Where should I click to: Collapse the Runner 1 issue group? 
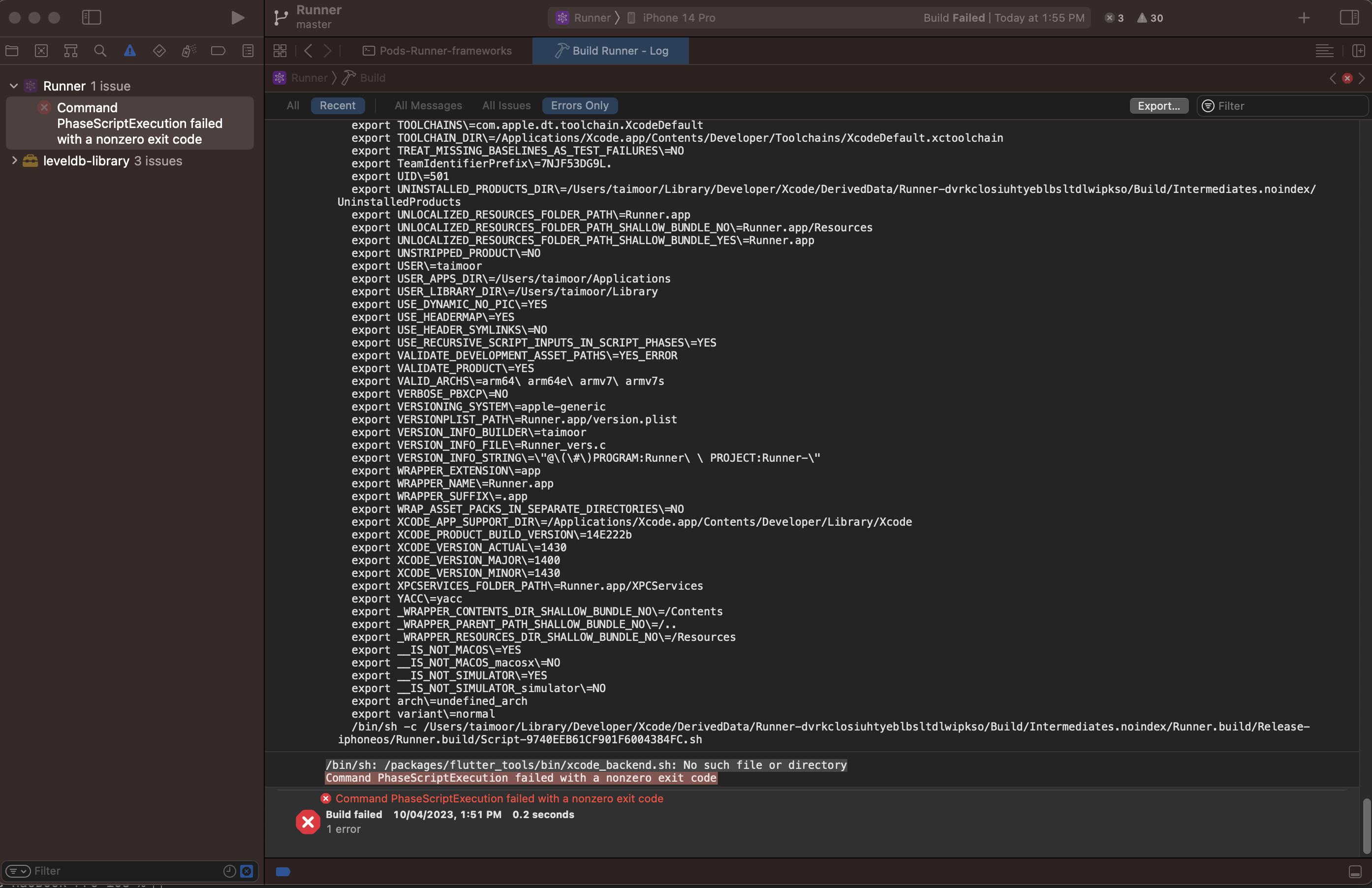click(x=14, y=86)
